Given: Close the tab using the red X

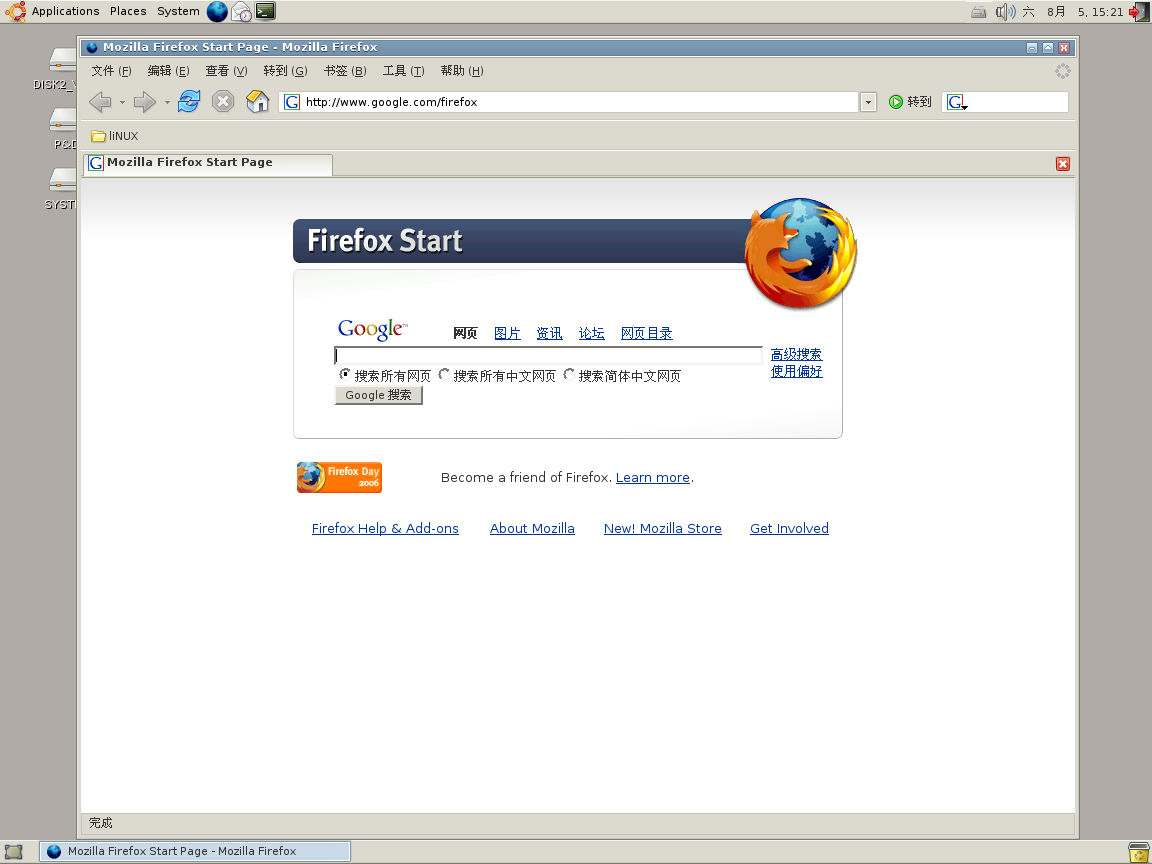Looking at the screenshot, I should 1062,164.
